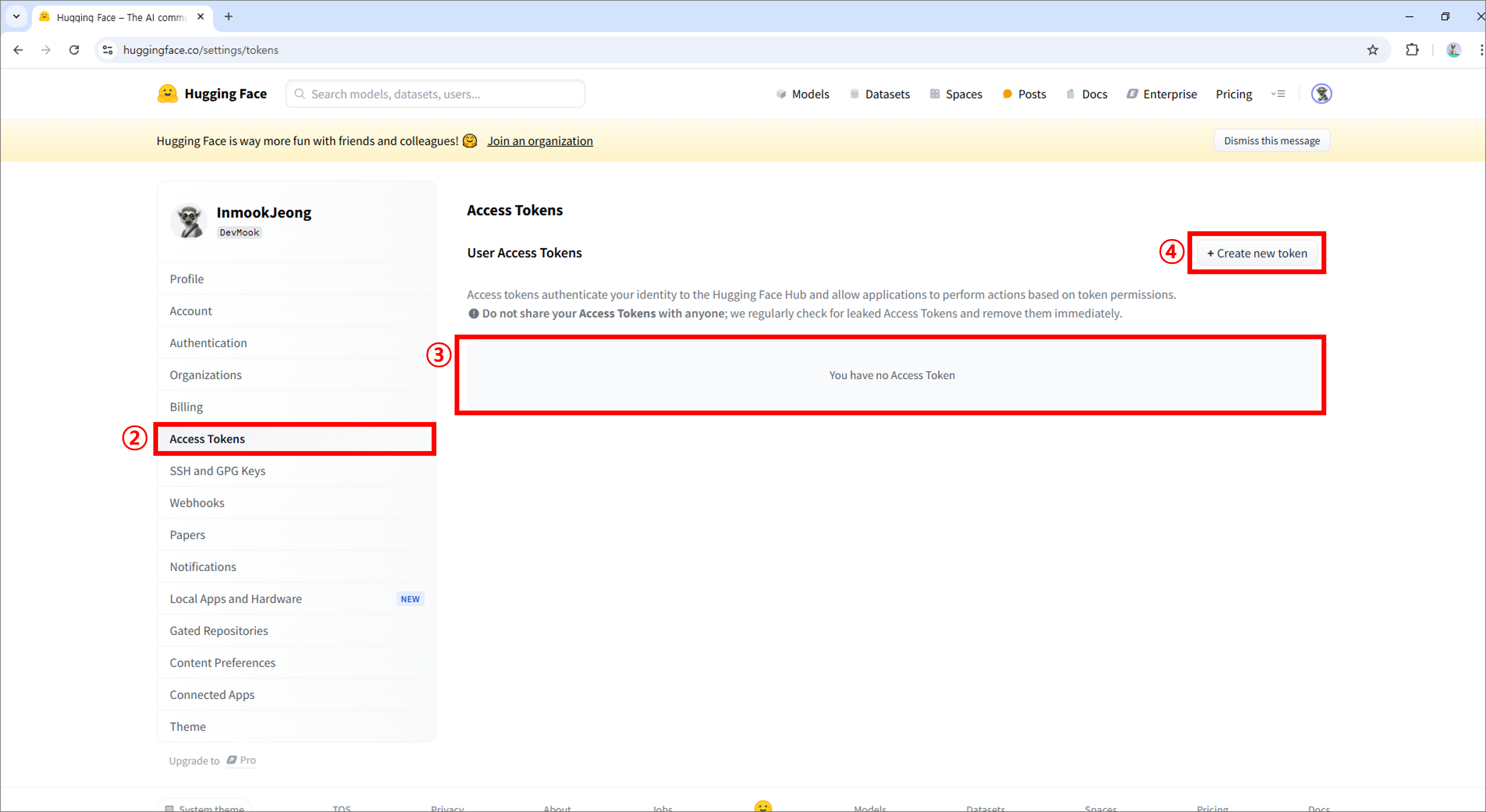Screen dimensions: 1486x812
Task: Reload the page
Action: click(74, 50)
